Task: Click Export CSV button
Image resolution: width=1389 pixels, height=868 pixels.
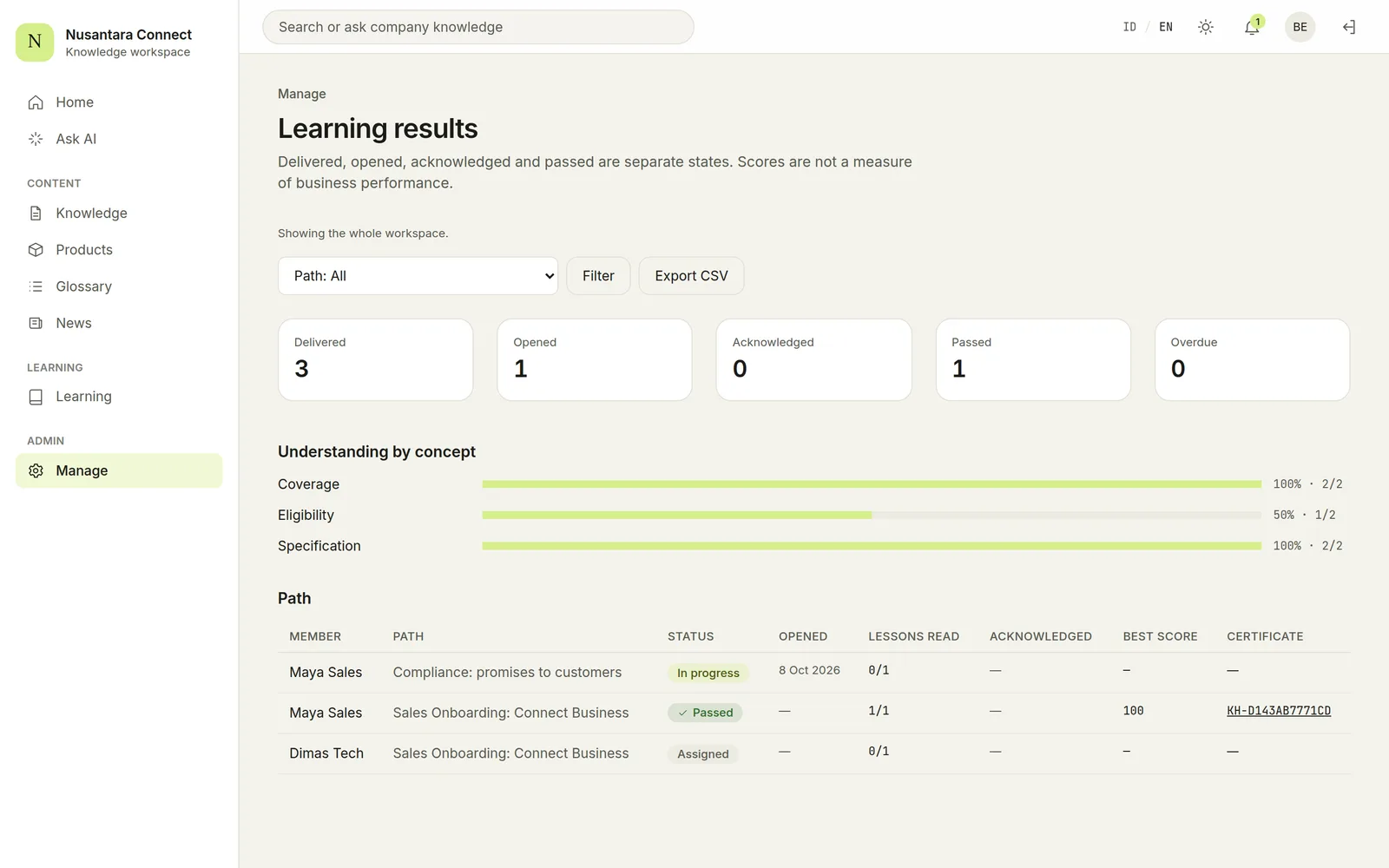Action: pos(691,276)
